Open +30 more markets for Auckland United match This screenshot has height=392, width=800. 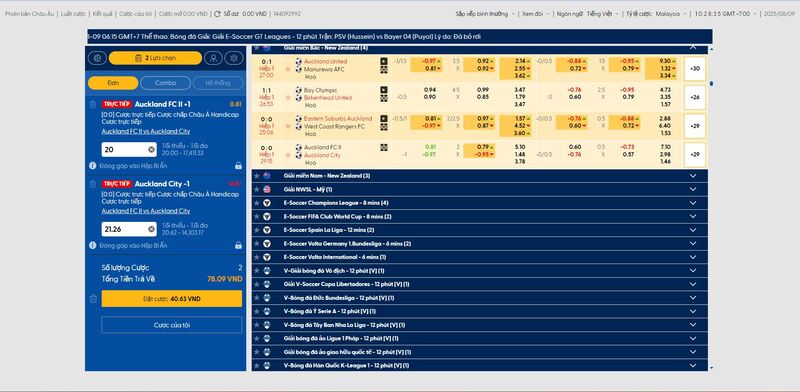coord(694,68)
